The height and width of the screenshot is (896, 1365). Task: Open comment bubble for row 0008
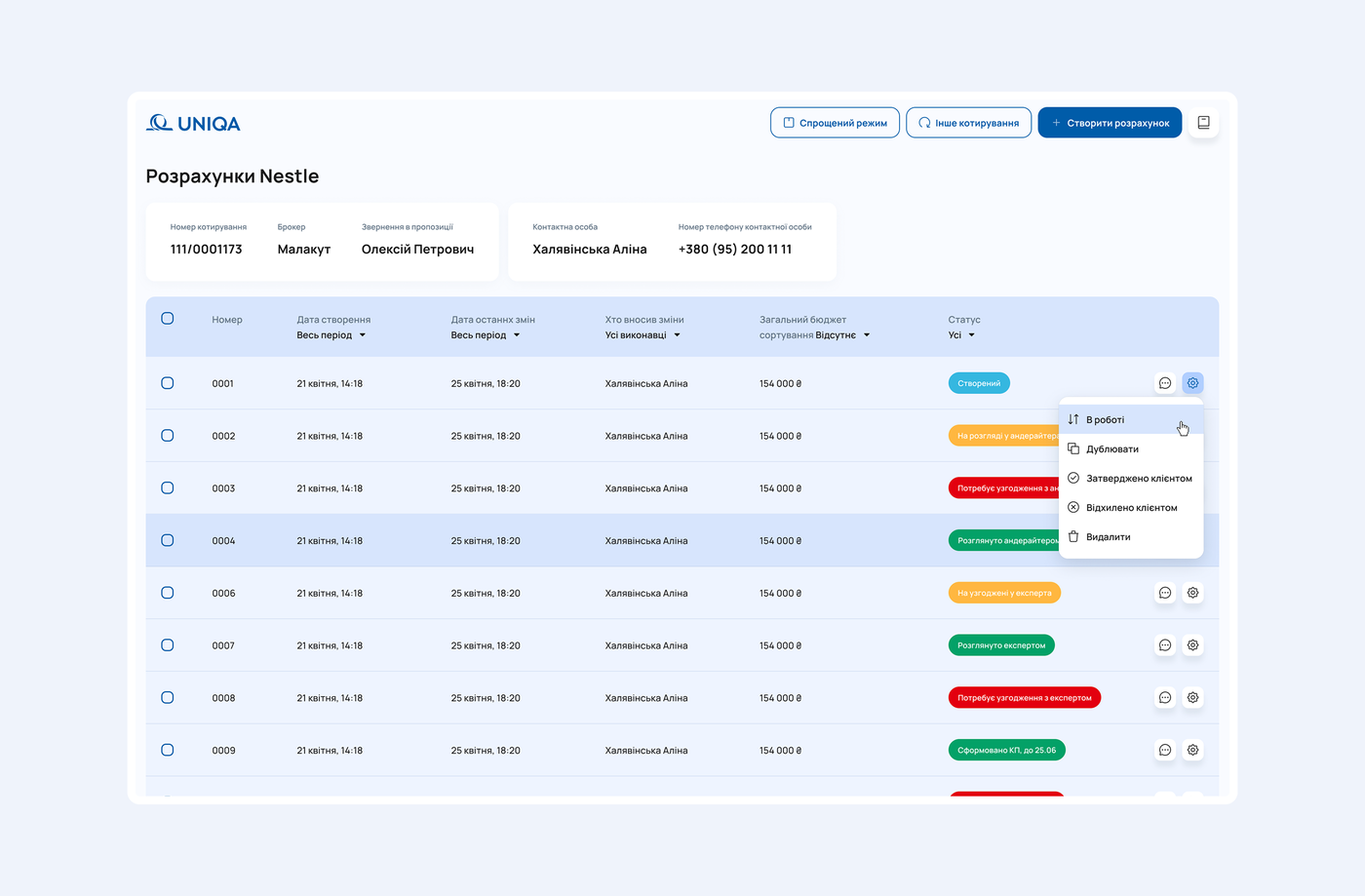tap(1164, 698)
